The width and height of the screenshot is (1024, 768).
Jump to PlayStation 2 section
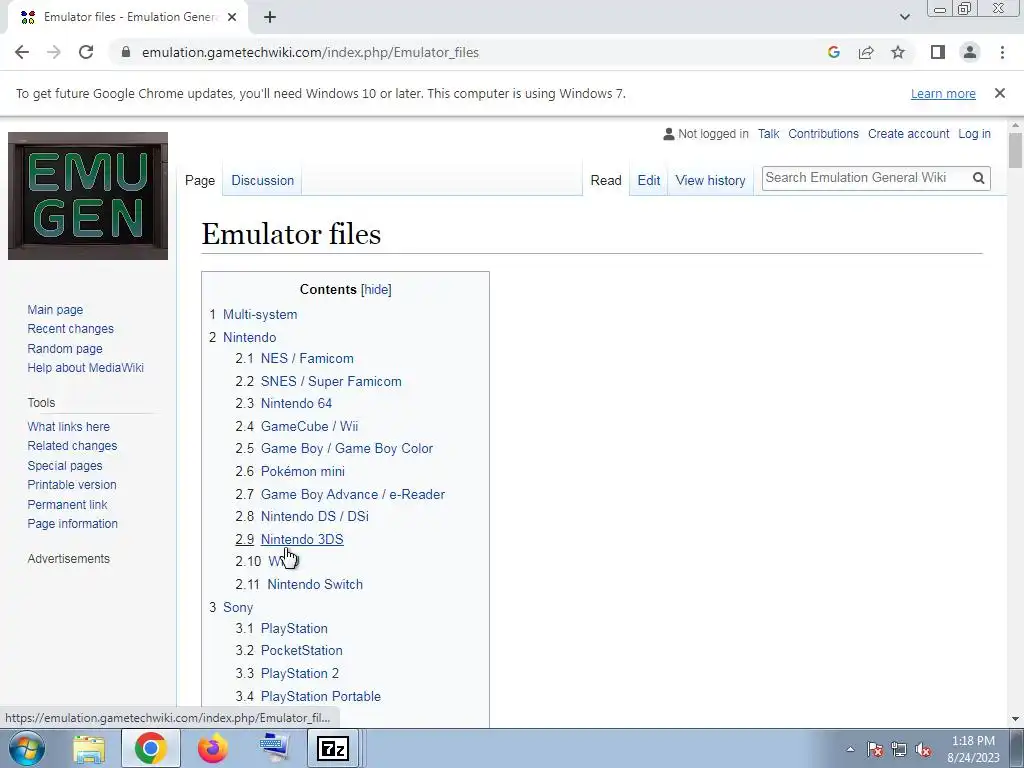[300, 673]
